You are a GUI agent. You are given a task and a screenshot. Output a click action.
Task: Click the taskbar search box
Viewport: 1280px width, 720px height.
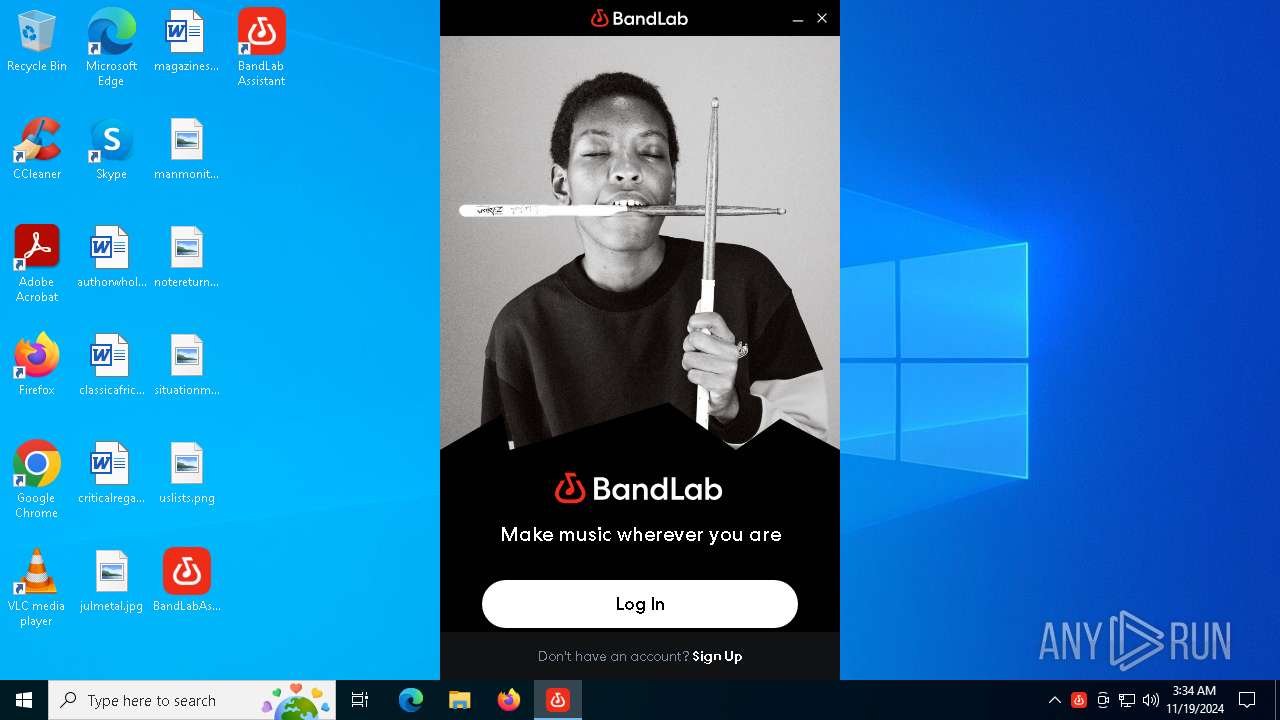coord(194,700)
